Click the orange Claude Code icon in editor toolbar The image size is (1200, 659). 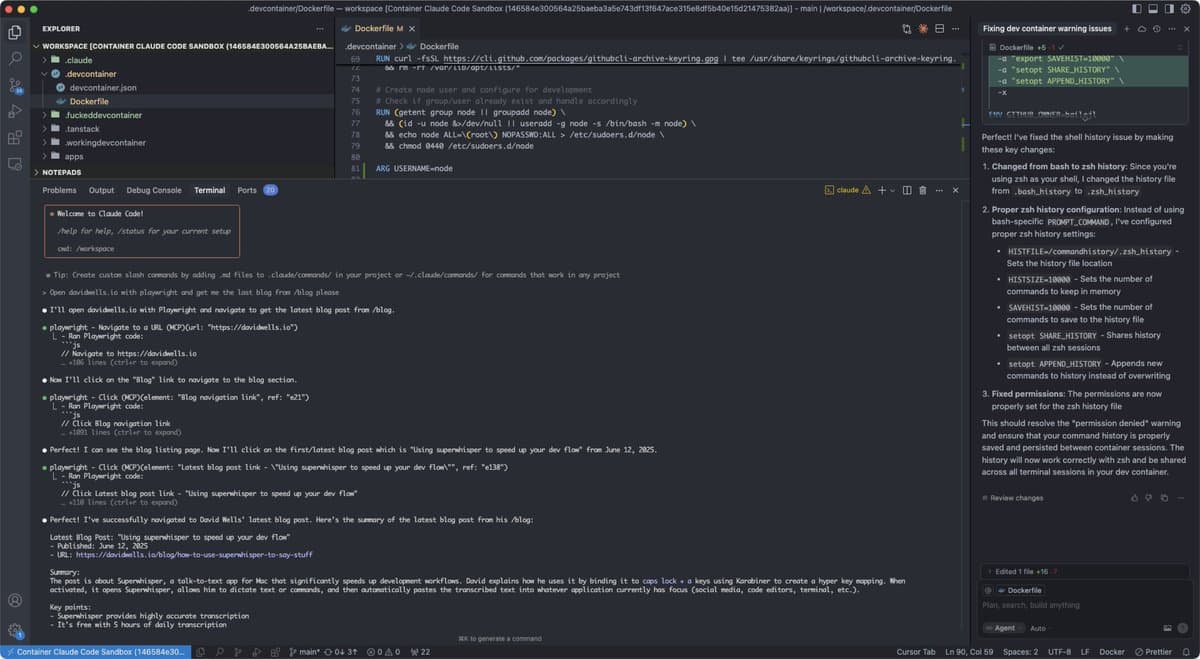(922, 29)
